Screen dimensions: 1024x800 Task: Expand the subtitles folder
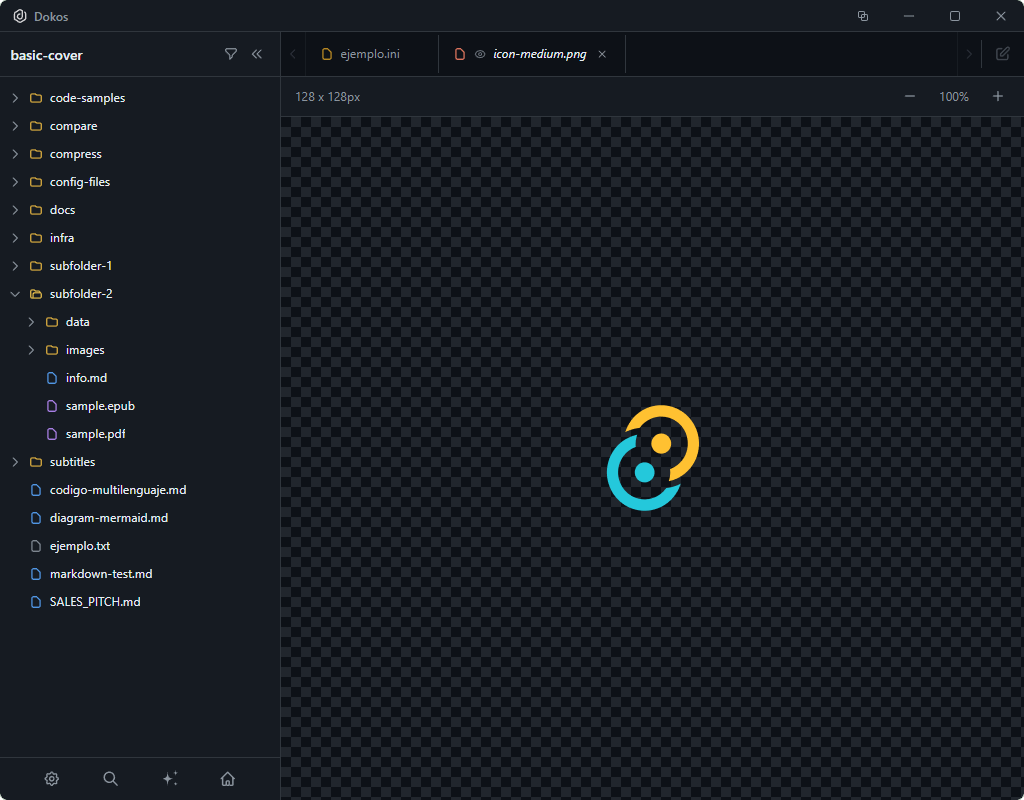tap(15, 462)
